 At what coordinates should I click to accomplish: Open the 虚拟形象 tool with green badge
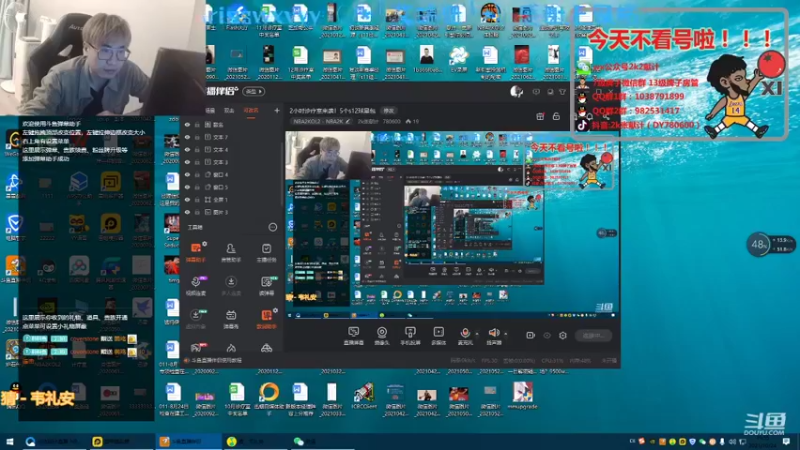pos(196,318)
